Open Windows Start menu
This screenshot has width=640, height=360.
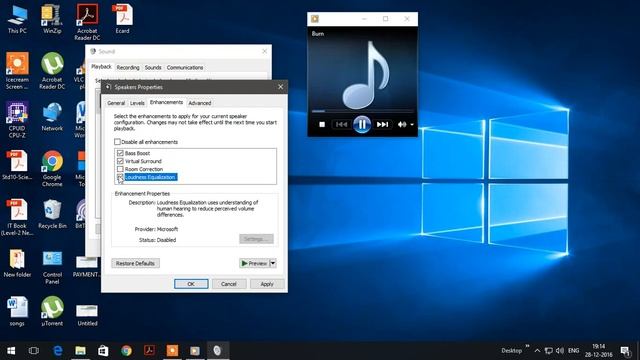coord(11,351)
